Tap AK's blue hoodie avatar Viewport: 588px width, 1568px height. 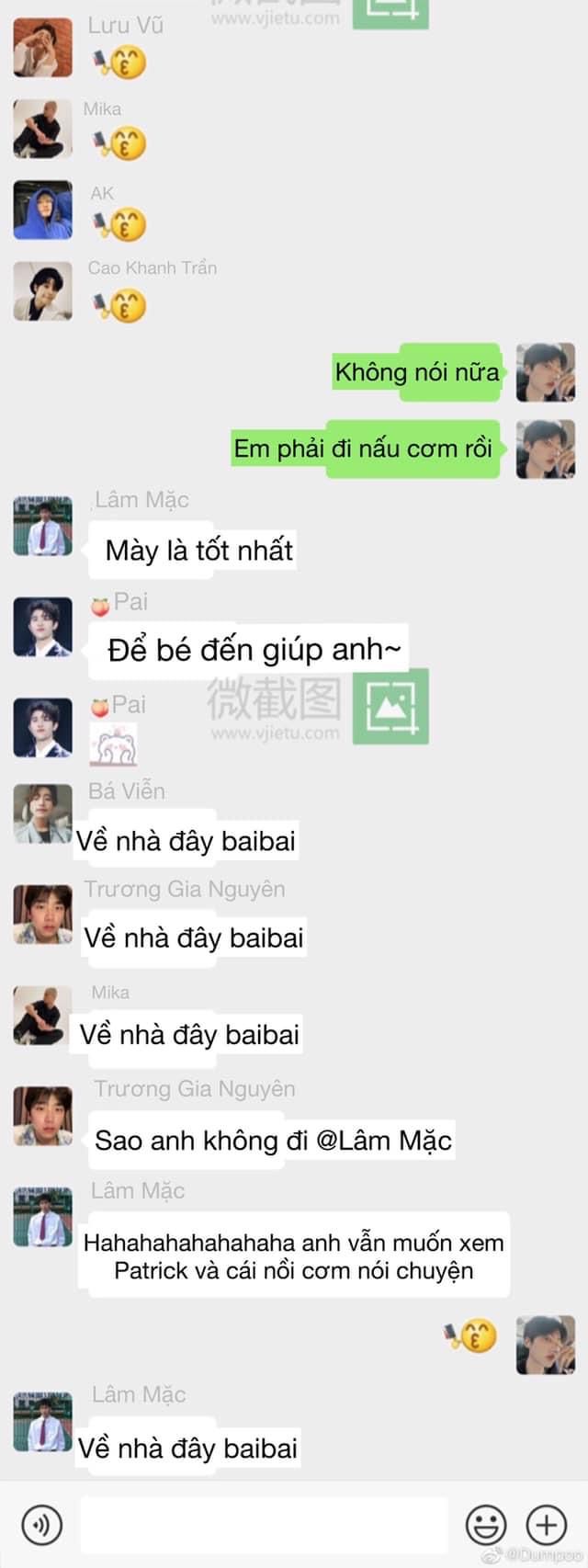42,210
